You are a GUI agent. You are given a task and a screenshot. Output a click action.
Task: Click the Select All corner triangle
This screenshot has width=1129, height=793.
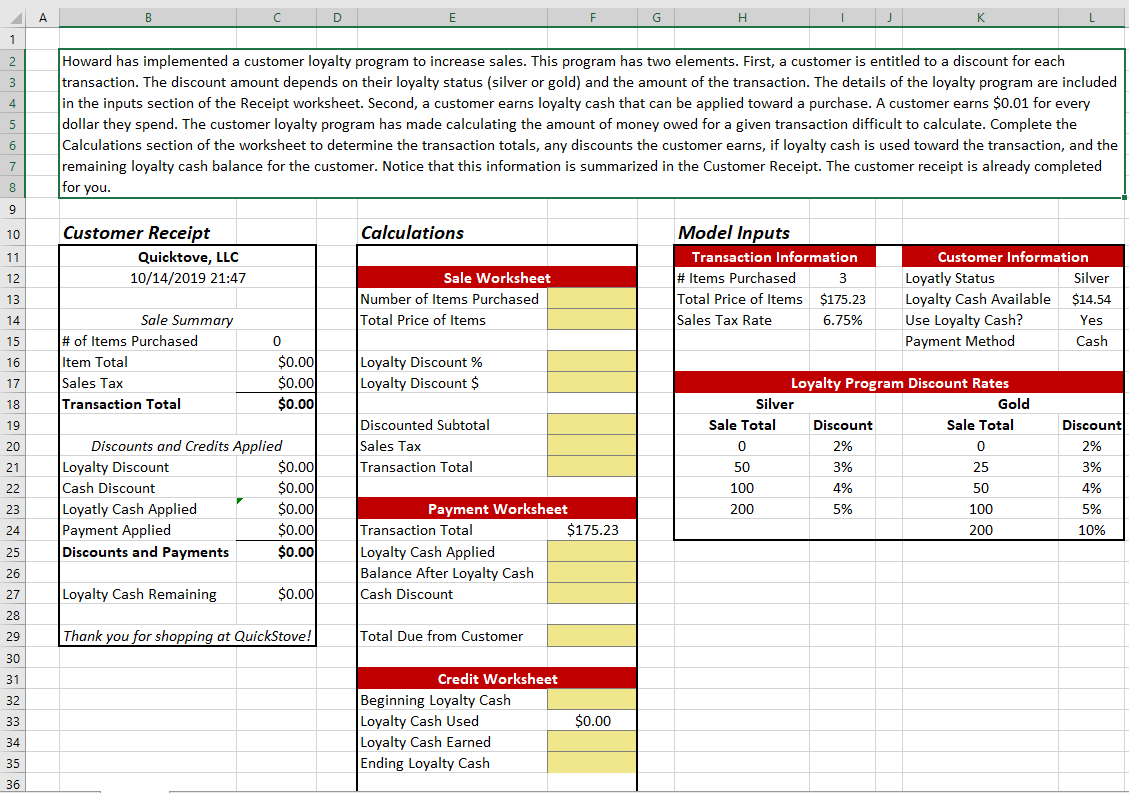tap(14, 17)
